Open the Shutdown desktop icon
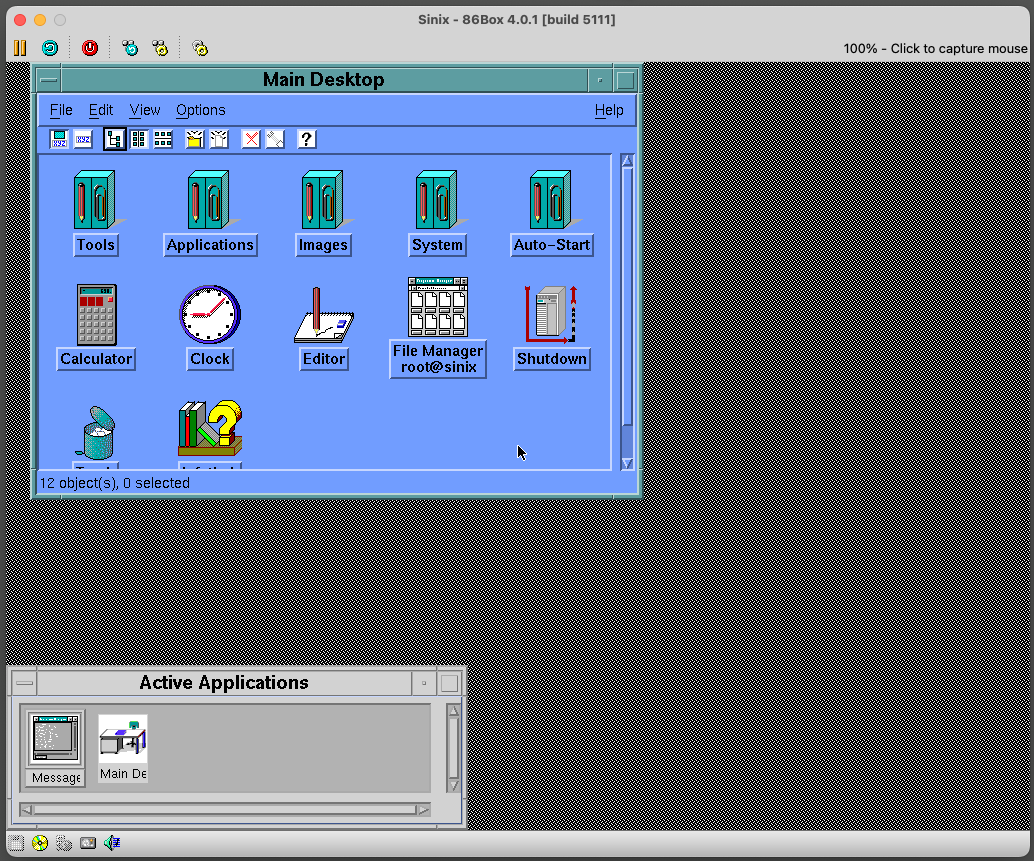The image size is (1034, 861). 551,313
